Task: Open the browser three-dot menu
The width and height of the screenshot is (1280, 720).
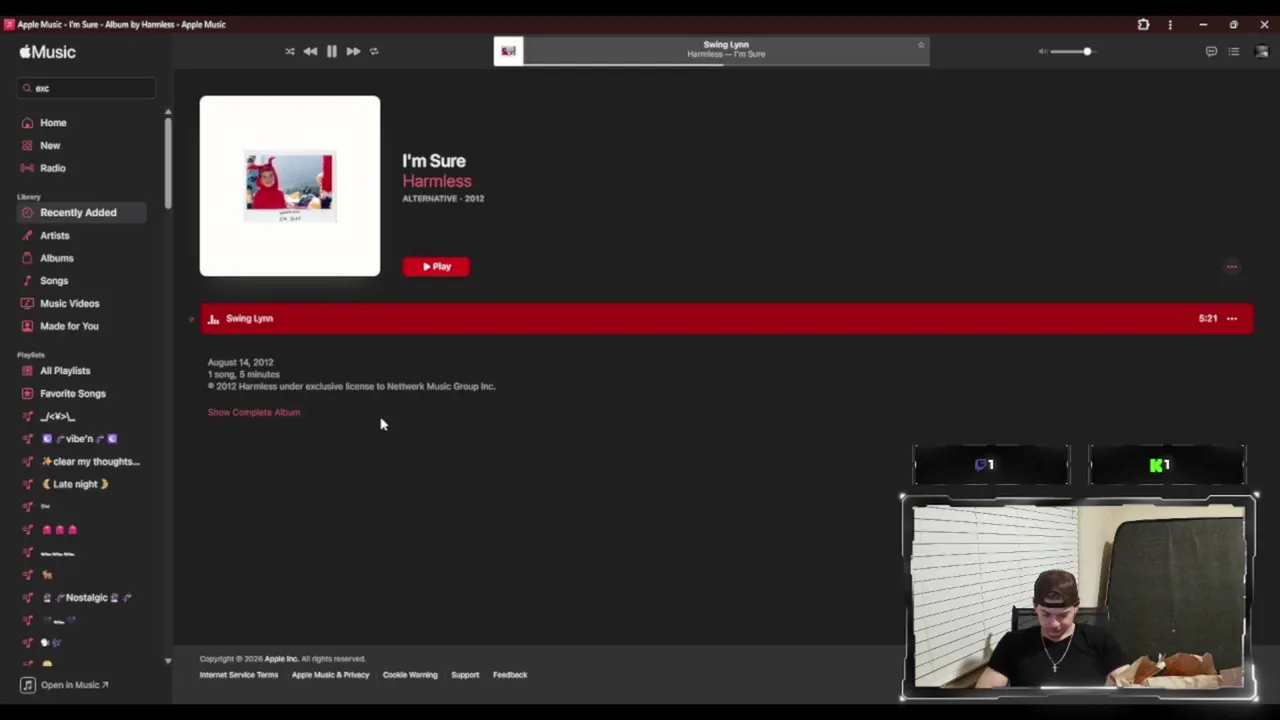Action: click(1170, 24)
